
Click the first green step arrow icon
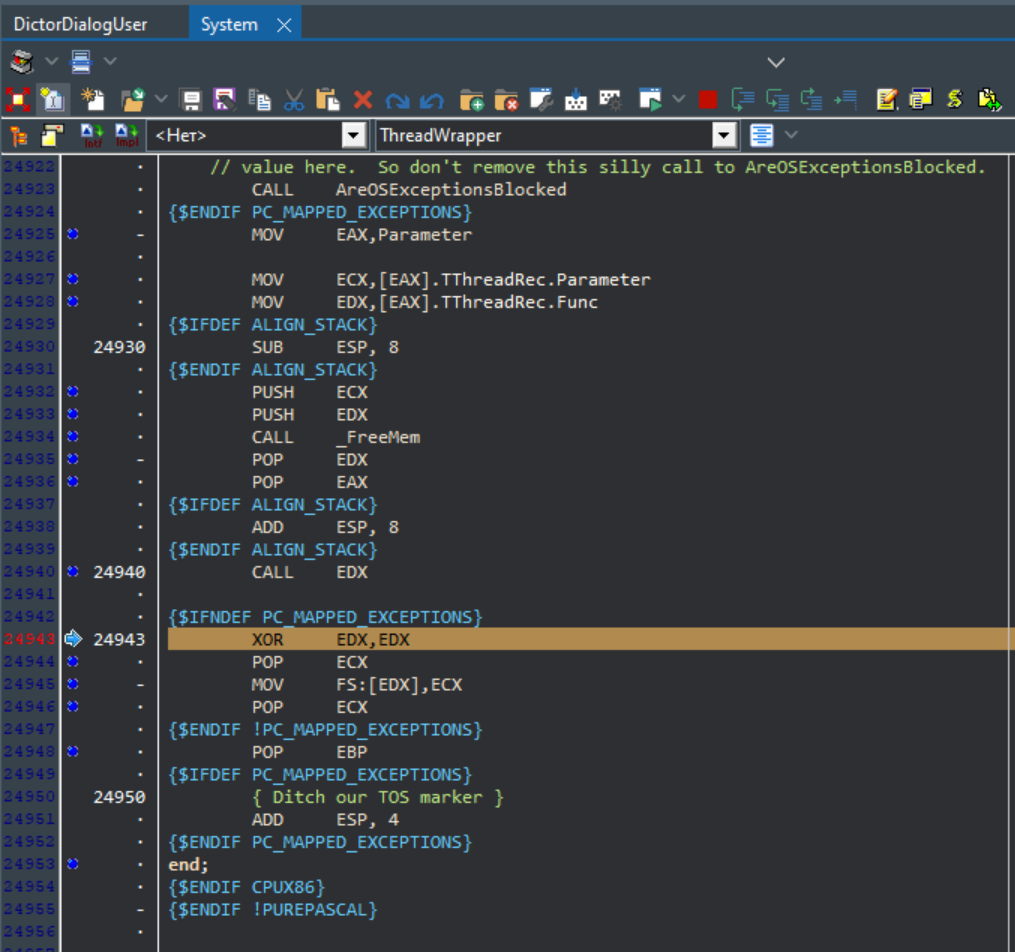[742, 100]
